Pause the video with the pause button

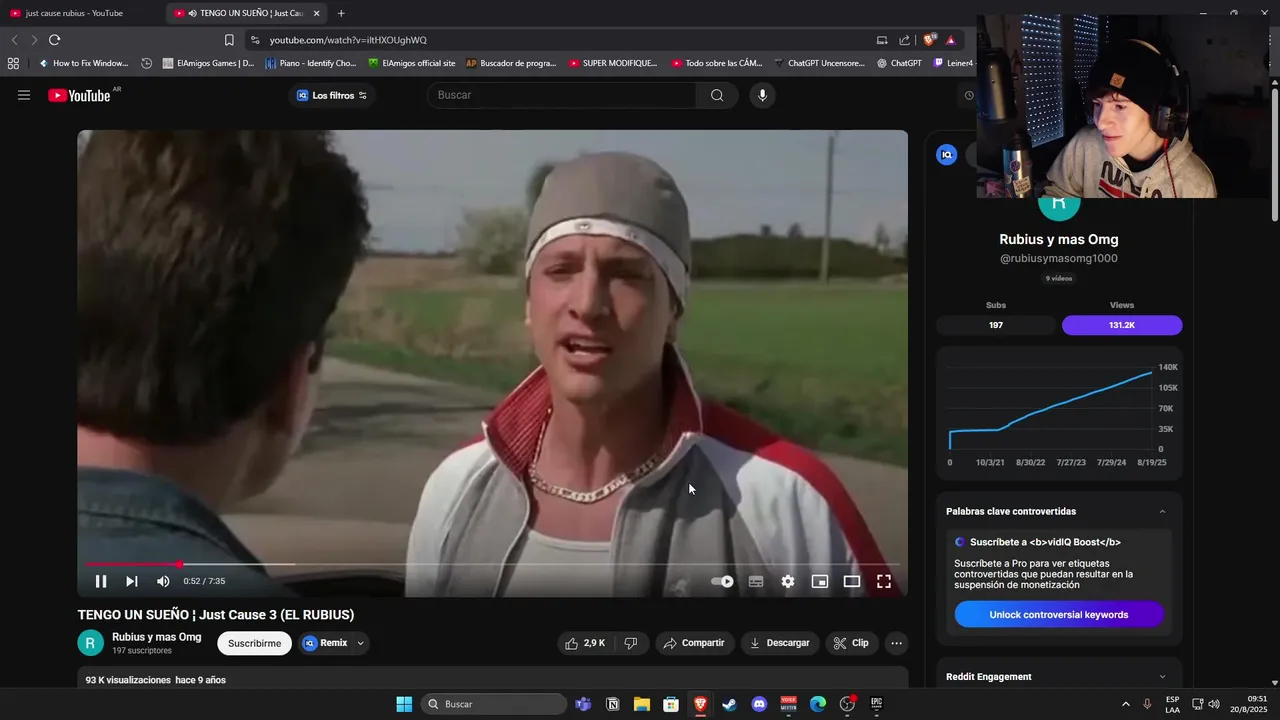click(101, 581)
